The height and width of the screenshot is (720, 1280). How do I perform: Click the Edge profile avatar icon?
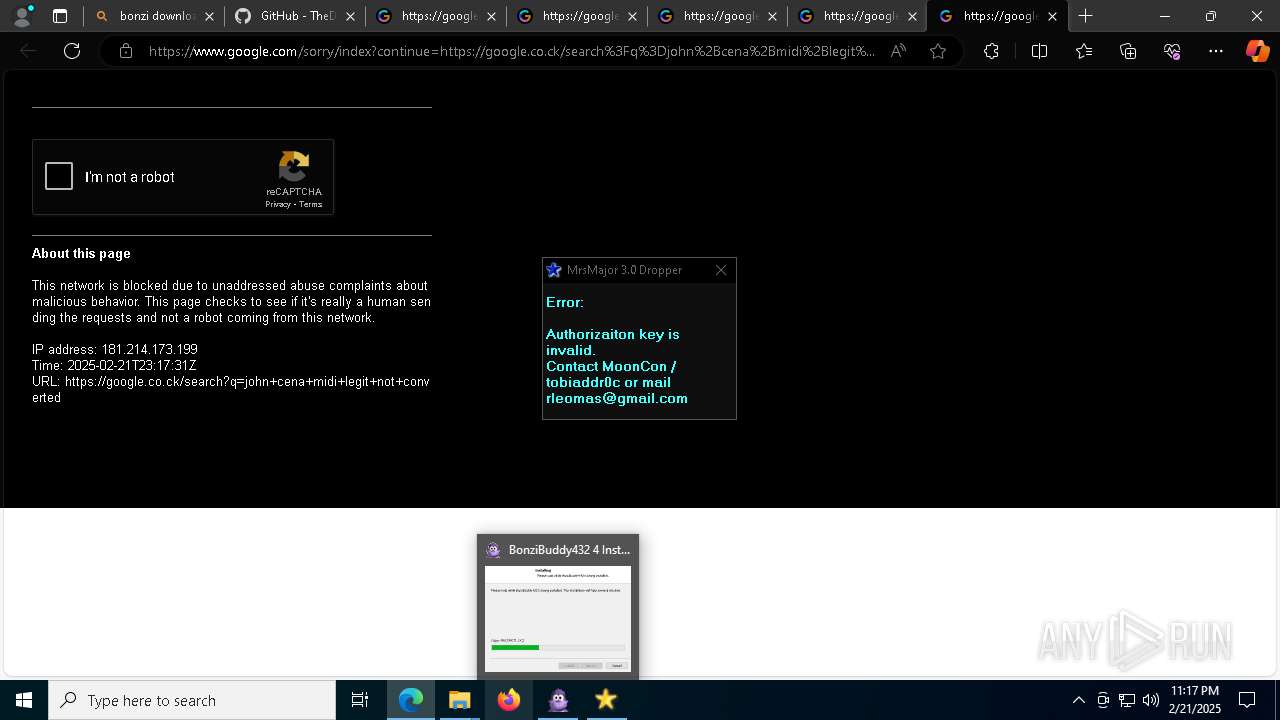coord(21,16)
